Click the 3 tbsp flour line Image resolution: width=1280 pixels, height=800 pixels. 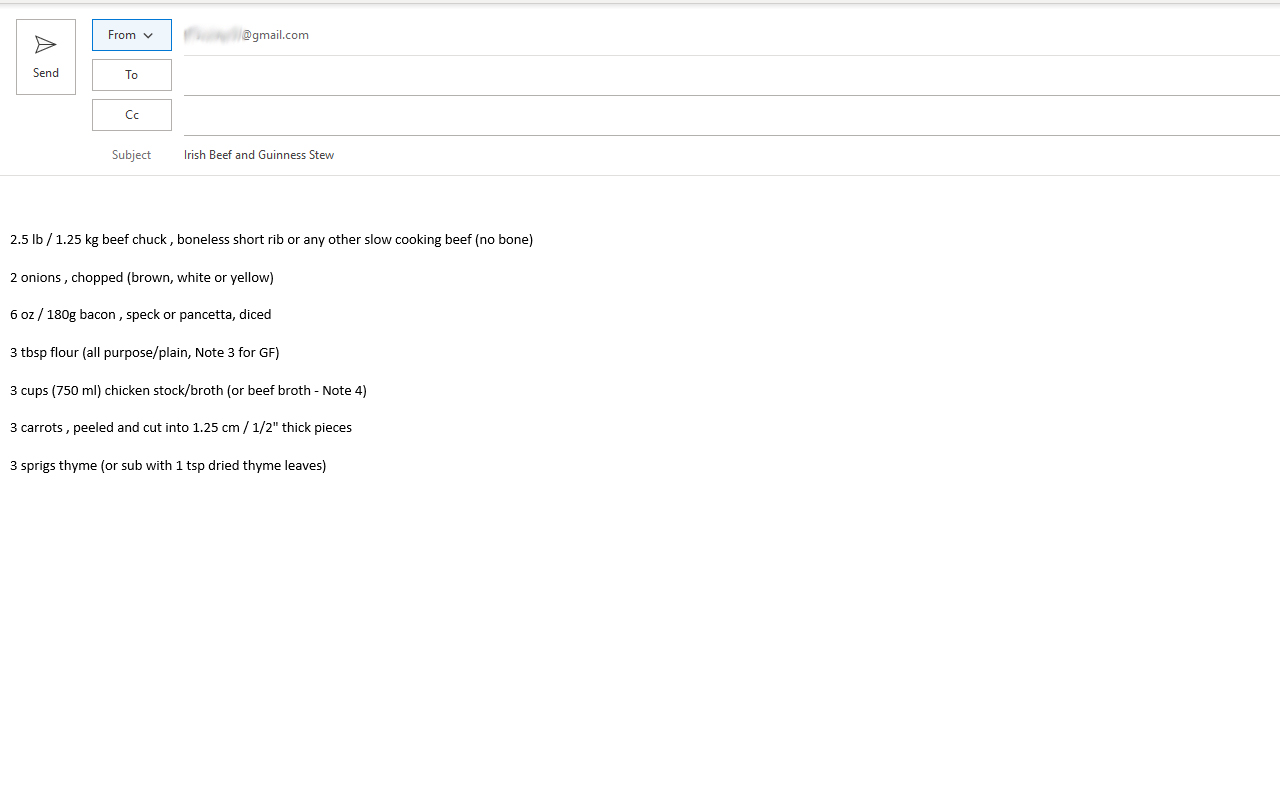tap(144, 353)
